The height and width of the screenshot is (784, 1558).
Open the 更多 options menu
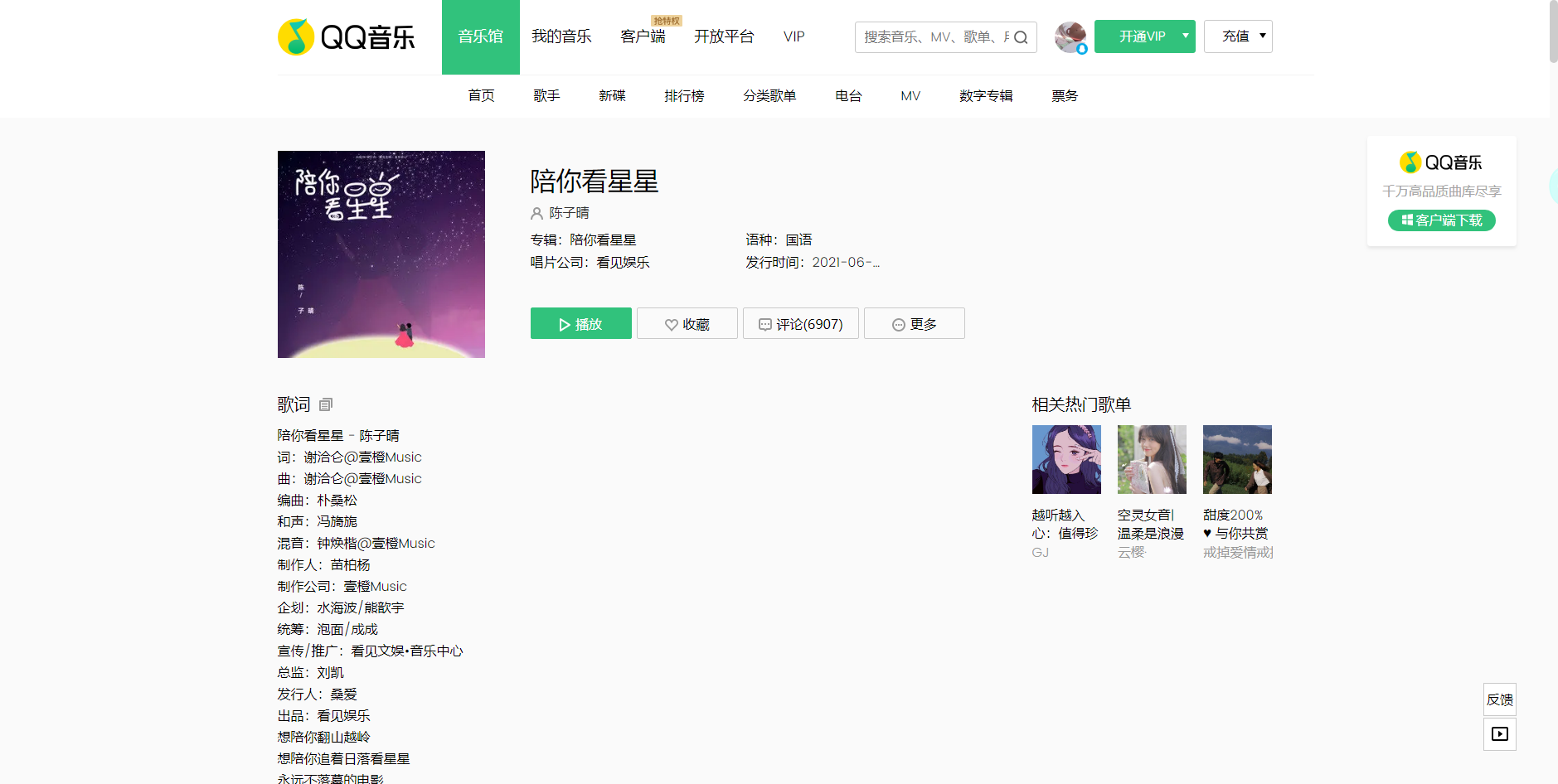[914, 324]
